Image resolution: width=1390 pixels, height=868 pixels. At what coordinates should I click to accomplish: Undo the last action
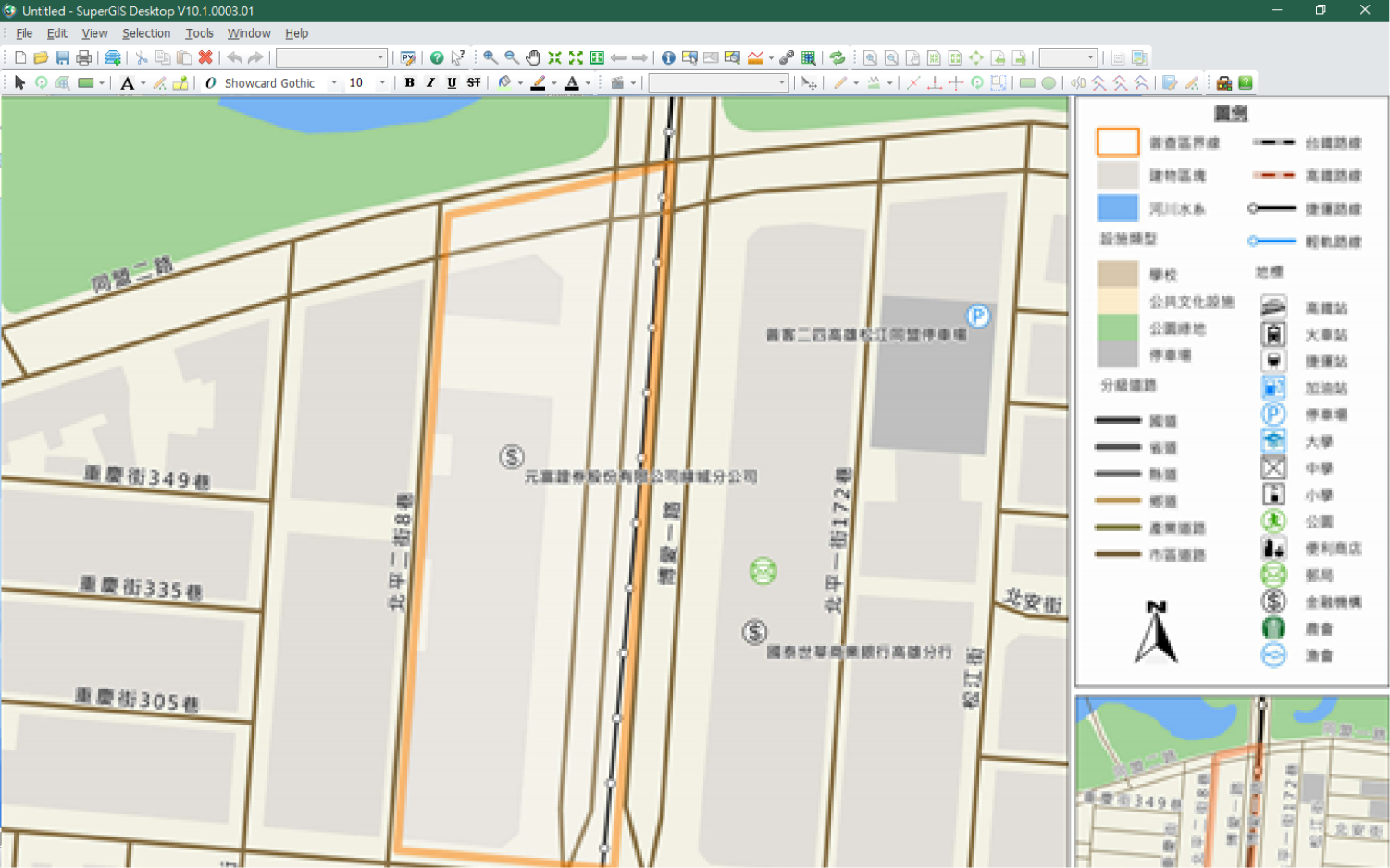(233, 57)
